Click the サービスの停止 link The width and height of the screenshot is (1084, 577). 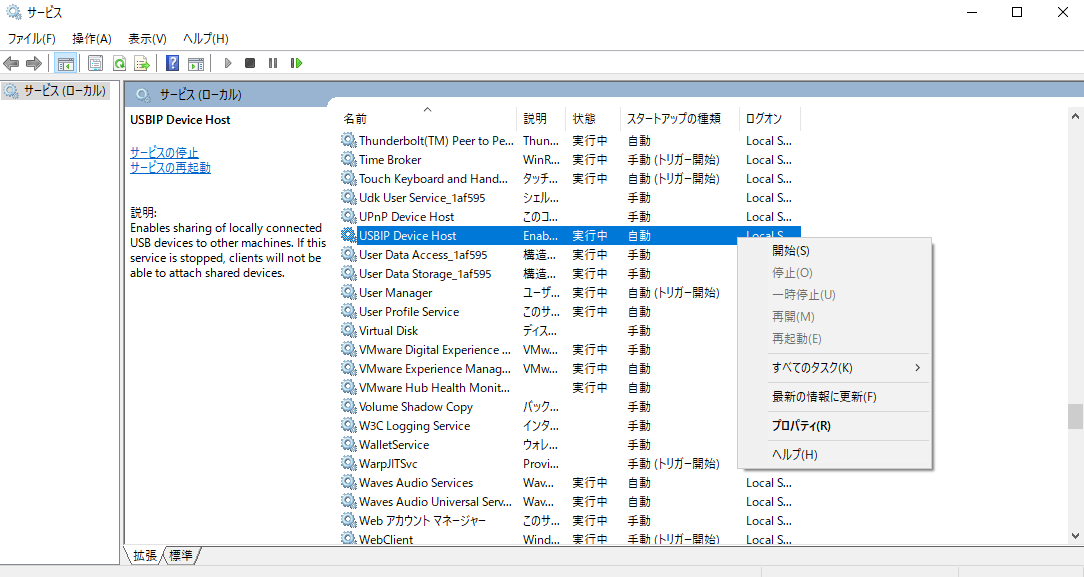pyautogui.click(x=164, y=152)
